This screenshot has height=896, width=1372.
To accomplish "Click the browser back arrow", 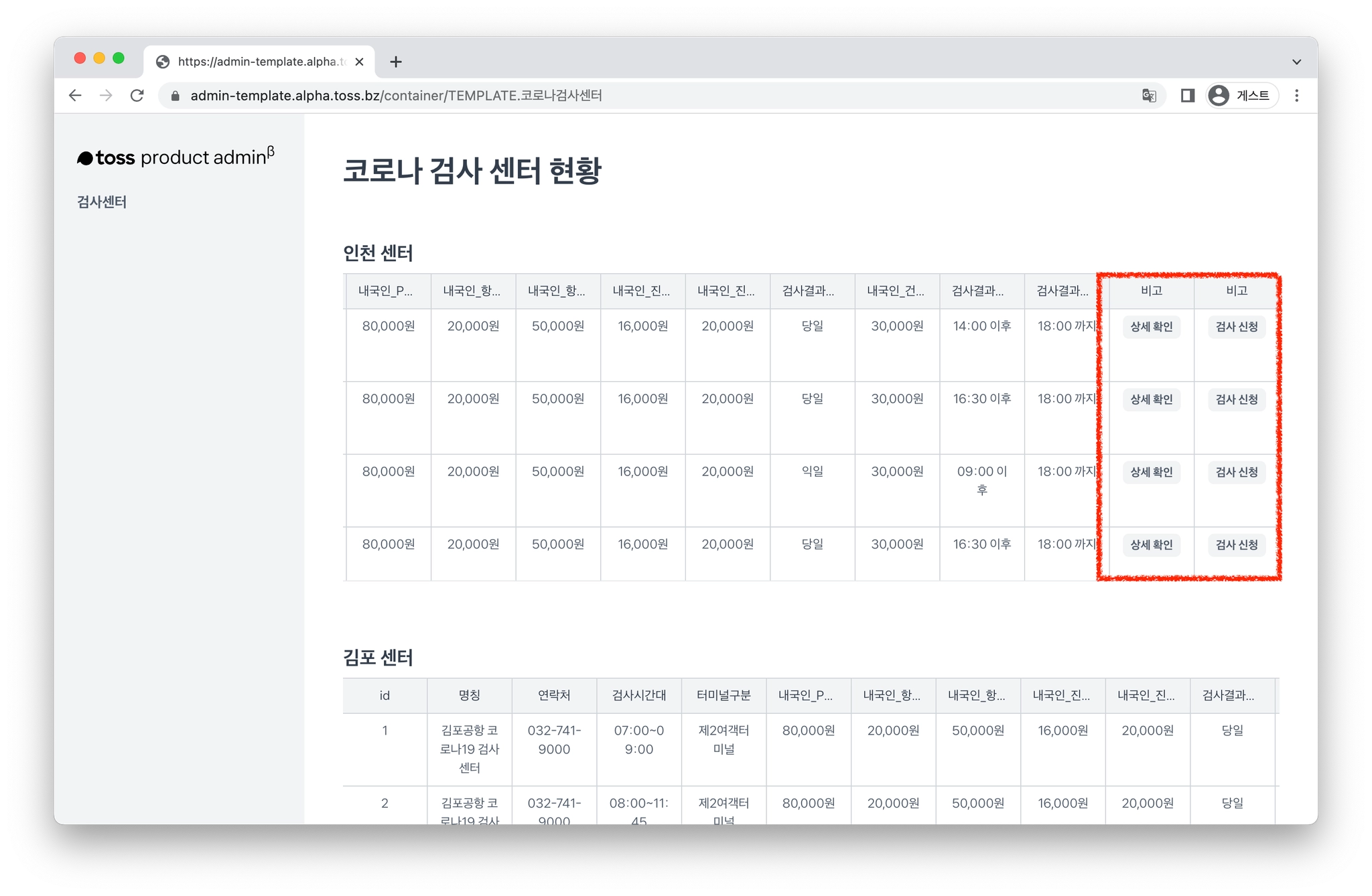I will [75, 96].
